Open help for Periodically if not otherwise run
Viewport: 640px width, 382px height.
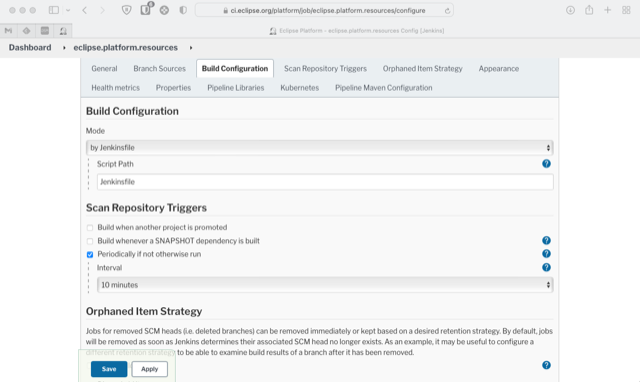pyautogui.click(x=546, y=254)
